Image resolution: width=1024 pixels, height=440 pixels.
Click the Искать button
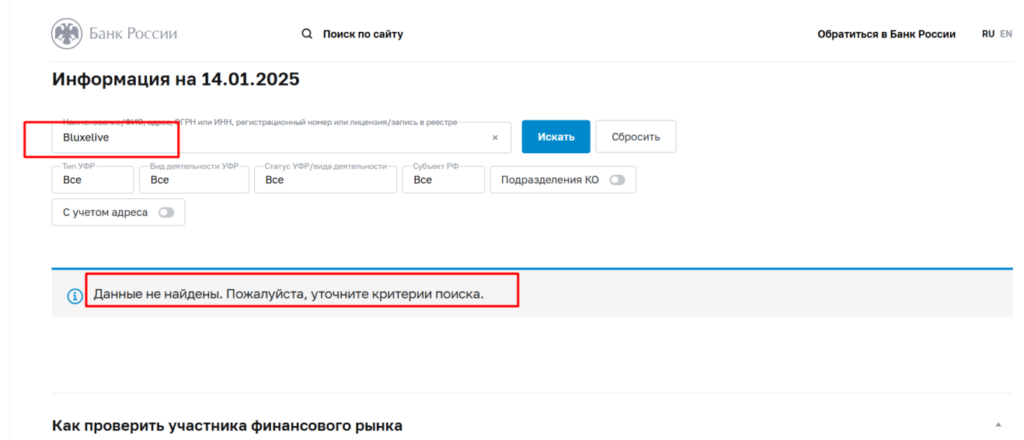[x=556, y=137]
